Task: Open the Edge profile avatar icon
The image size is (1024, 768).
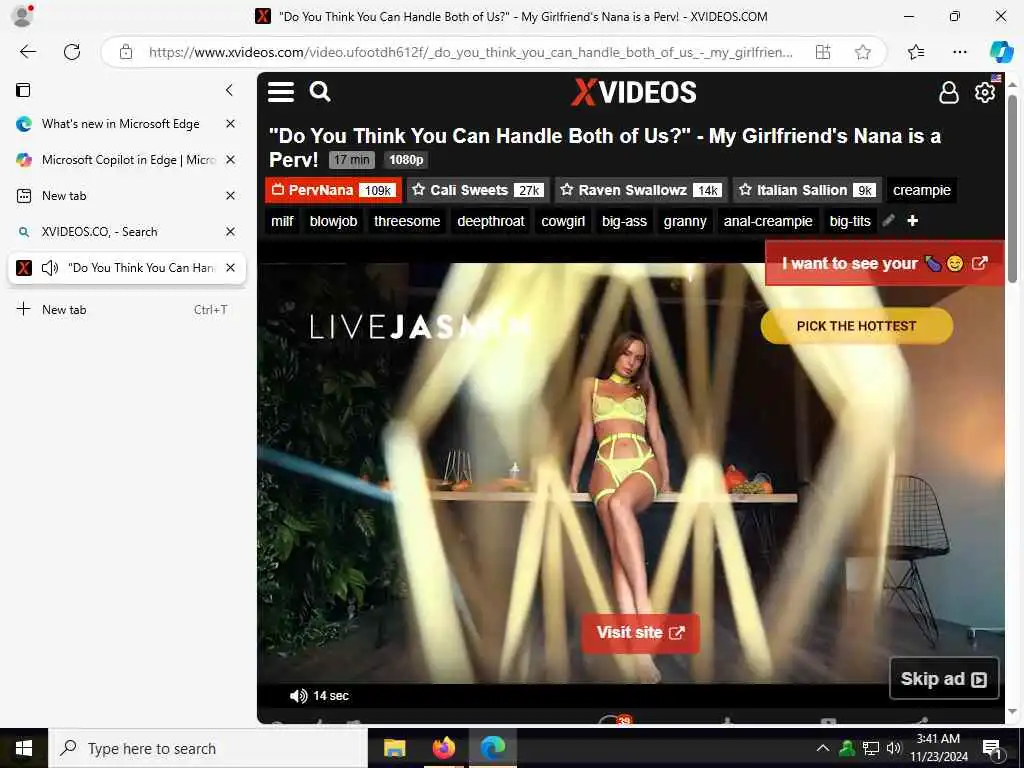Action: coord(22,16)
